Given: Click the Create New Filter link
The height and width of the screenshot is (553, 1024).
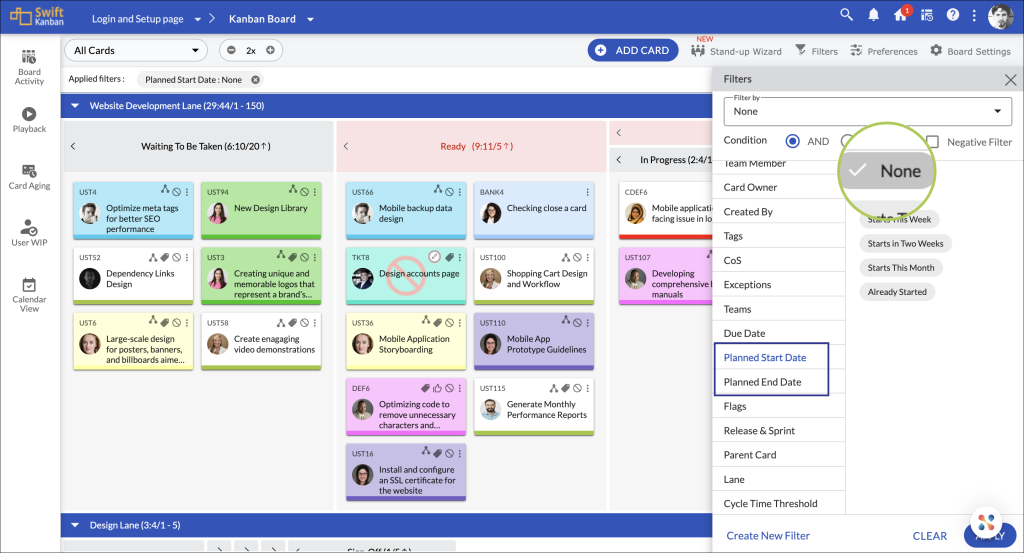Looking at the screenshot, I should click(x=768, y=535).
